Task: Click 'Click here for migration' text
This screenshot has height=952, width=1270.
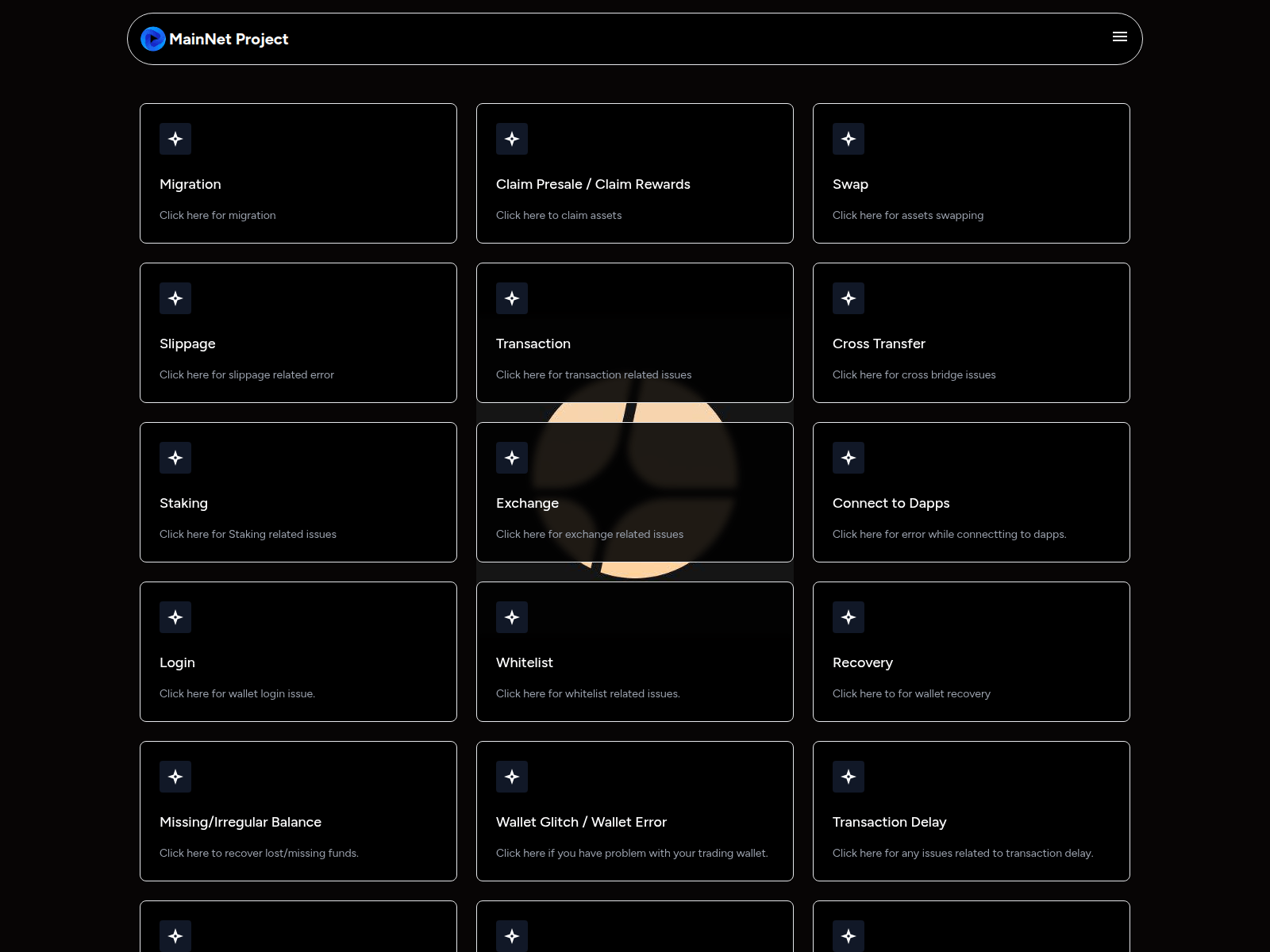Action: [217, 215]
